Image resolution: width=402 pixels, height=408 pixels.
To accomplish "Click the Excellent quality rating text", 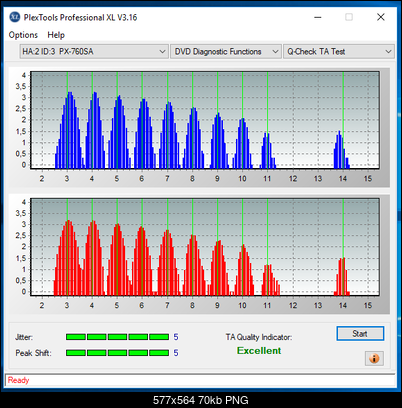I will pos(259,351).
